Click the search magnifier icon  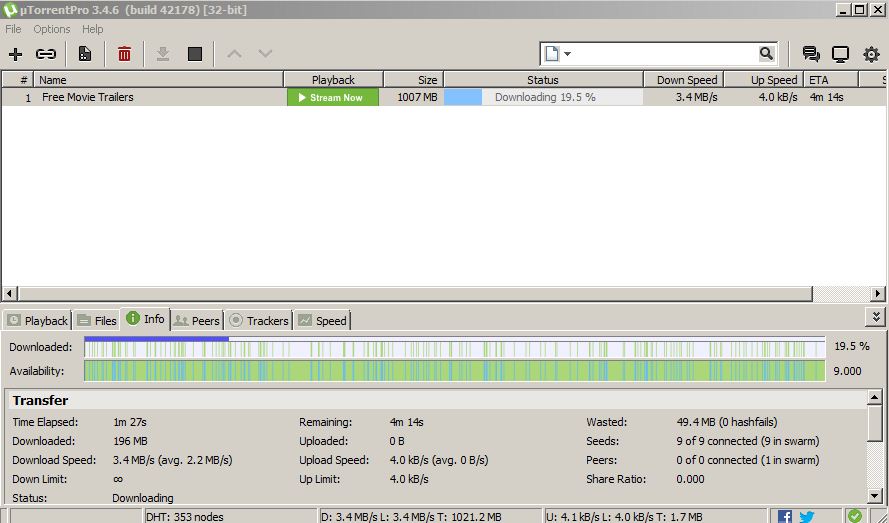click(x=766, y=53)
